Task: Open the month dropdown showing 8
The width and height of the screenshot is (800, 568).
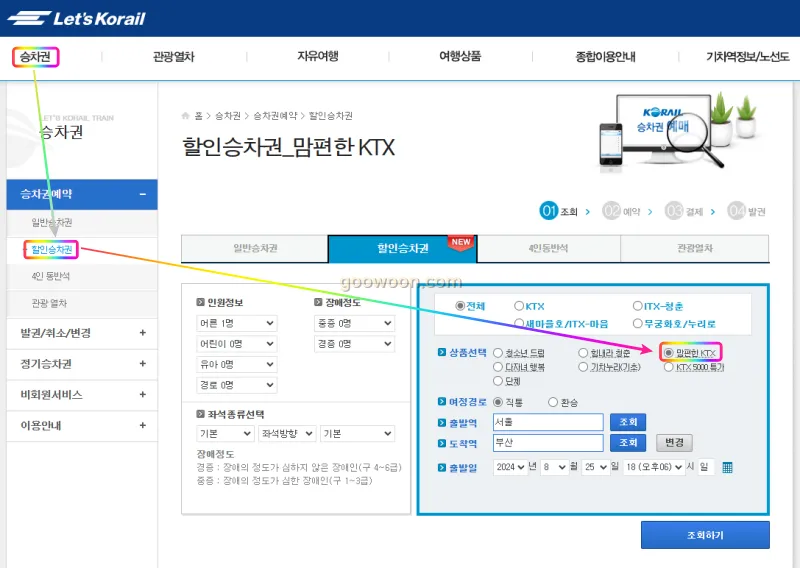Action: pyautogui.click(x=555, y=467)
